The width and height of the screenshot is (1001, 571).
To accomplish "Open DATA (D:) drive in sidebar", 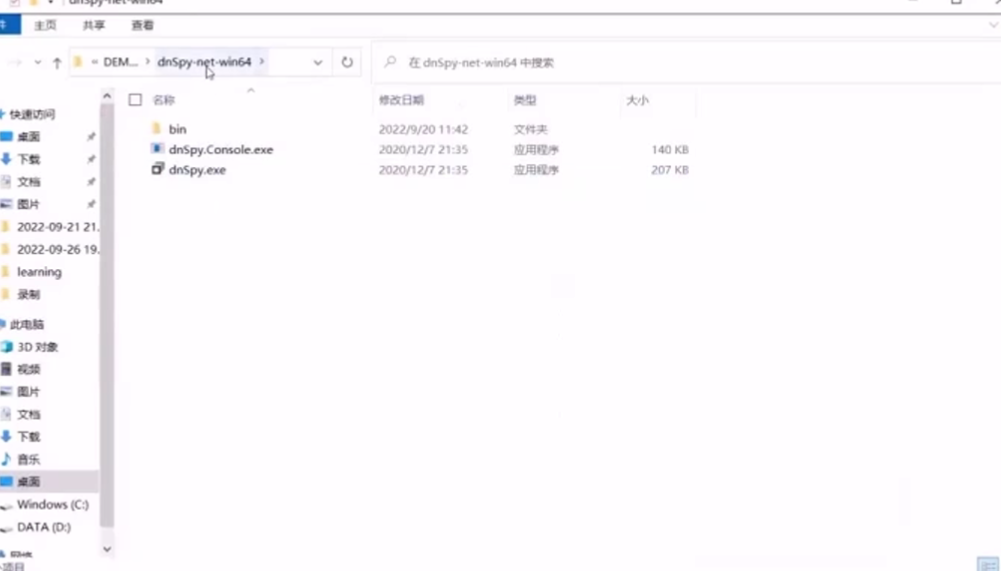I will pos(43,527).
